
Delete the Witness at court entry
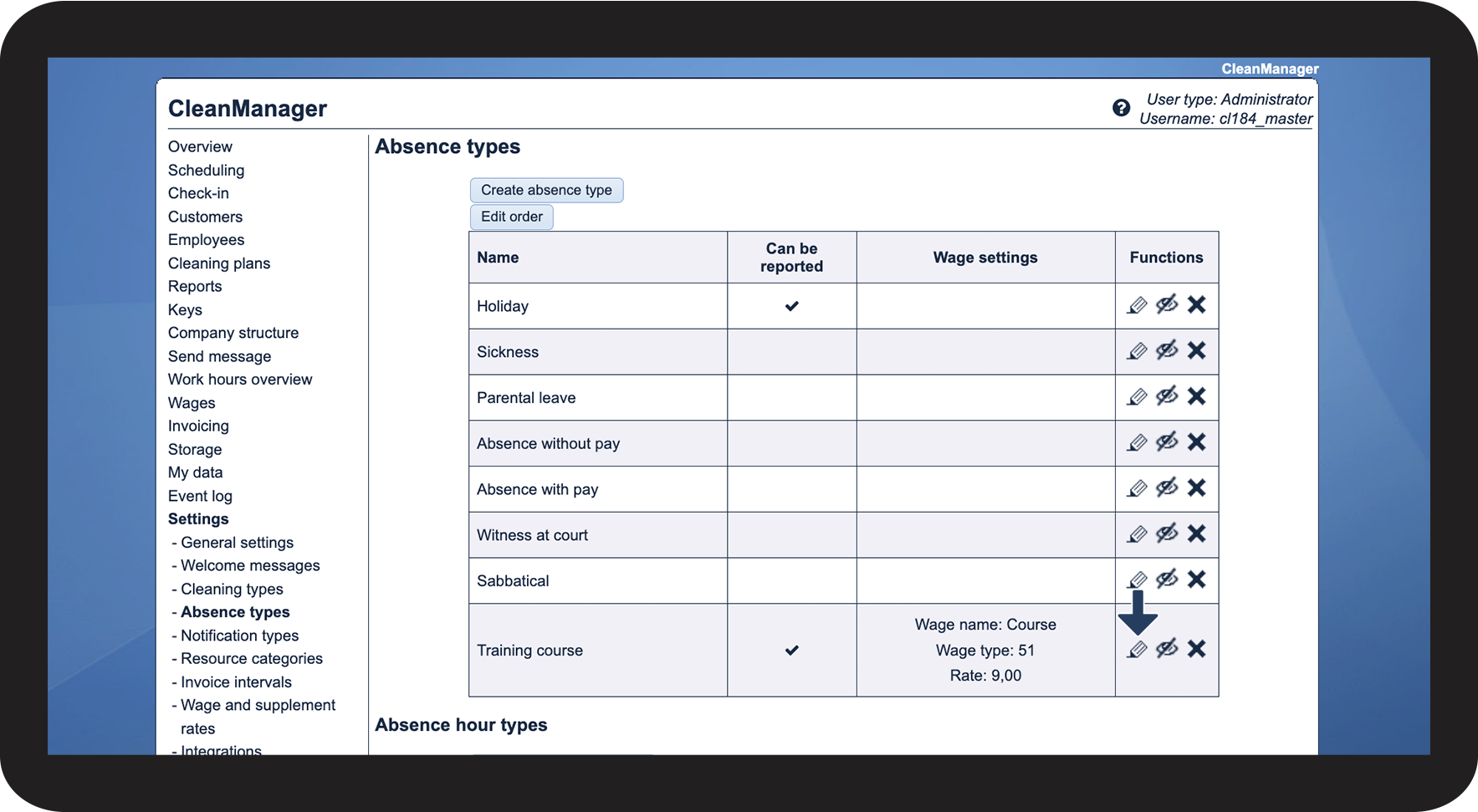pyautogui.click(x=1196, y=534)
